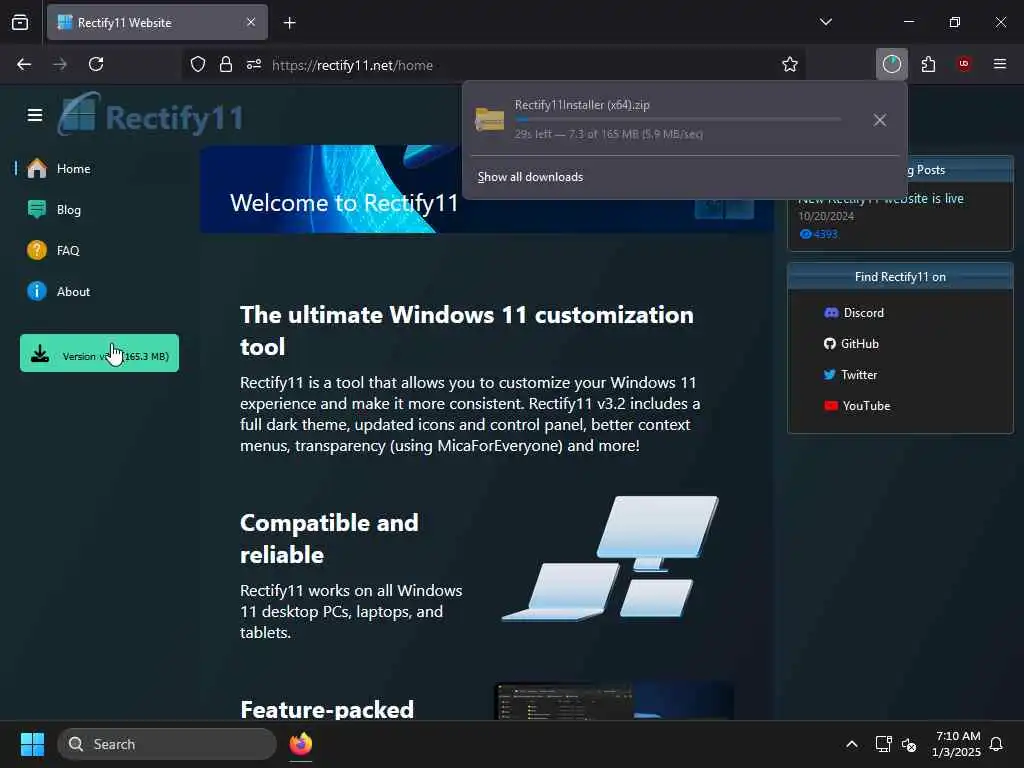This screenshot has height=768, width=1024.
Task: Click the Rectify11 logo
Action: coord(150,115)
